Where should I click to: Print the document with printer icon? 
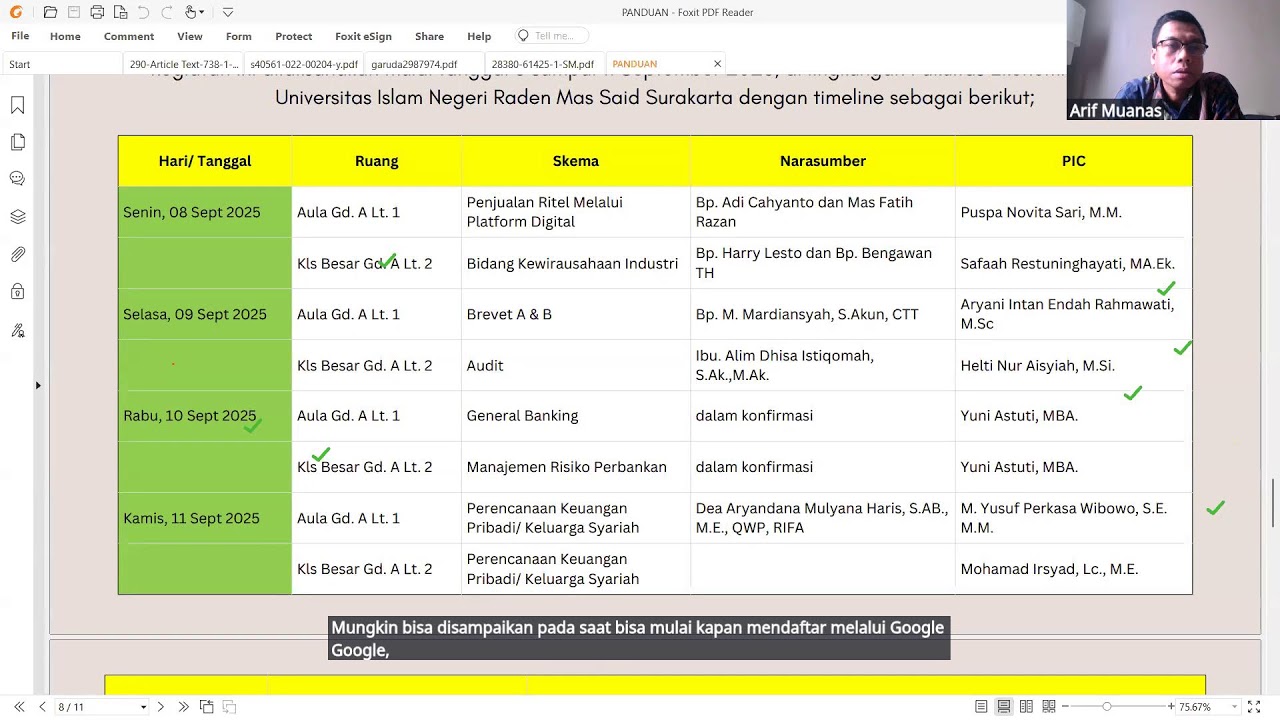[97, 12]
